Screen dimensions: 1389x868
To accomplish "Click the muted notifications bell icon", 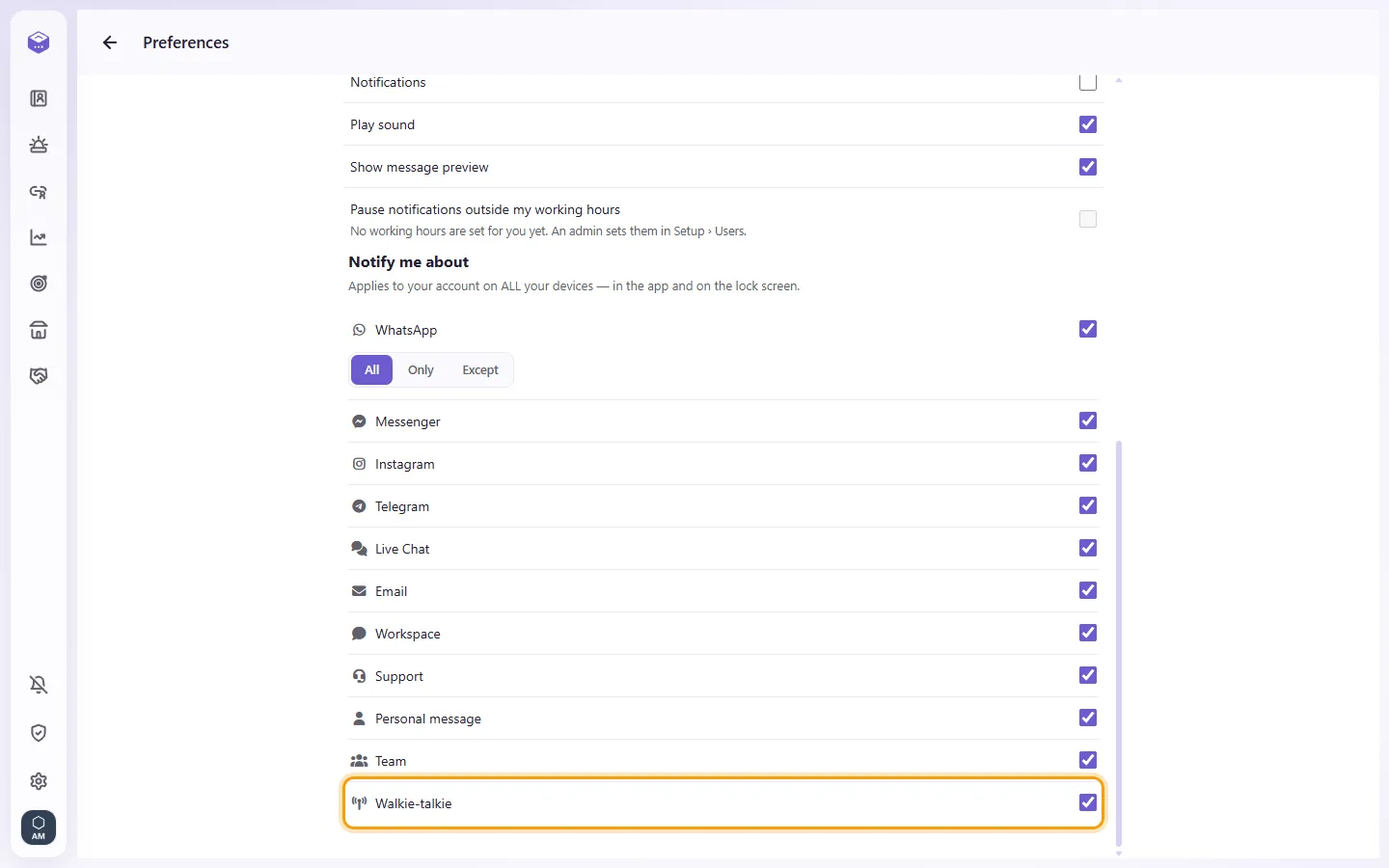I will (x=39, y=685).
